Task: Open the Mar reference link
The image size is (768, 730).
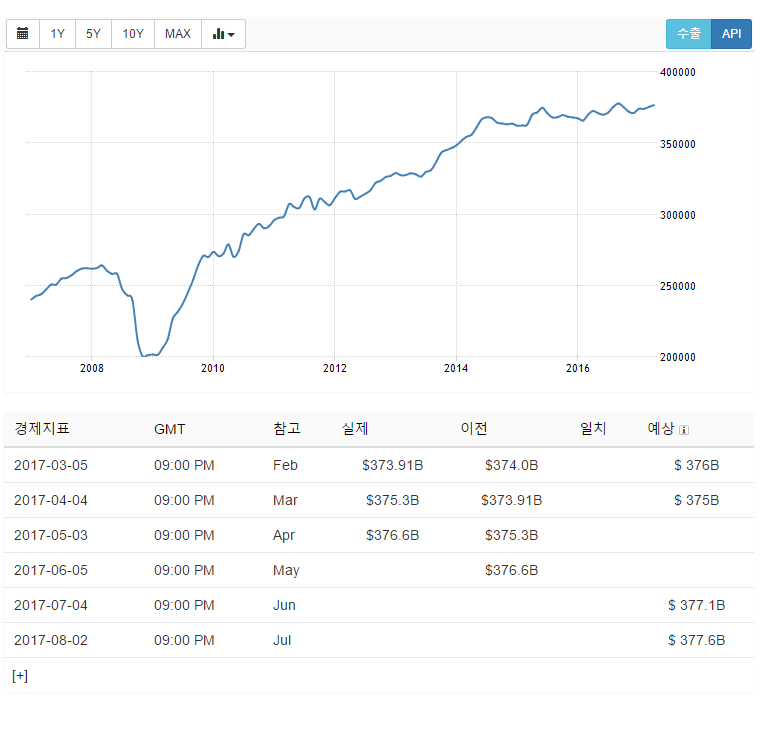Action: point(285,500)
